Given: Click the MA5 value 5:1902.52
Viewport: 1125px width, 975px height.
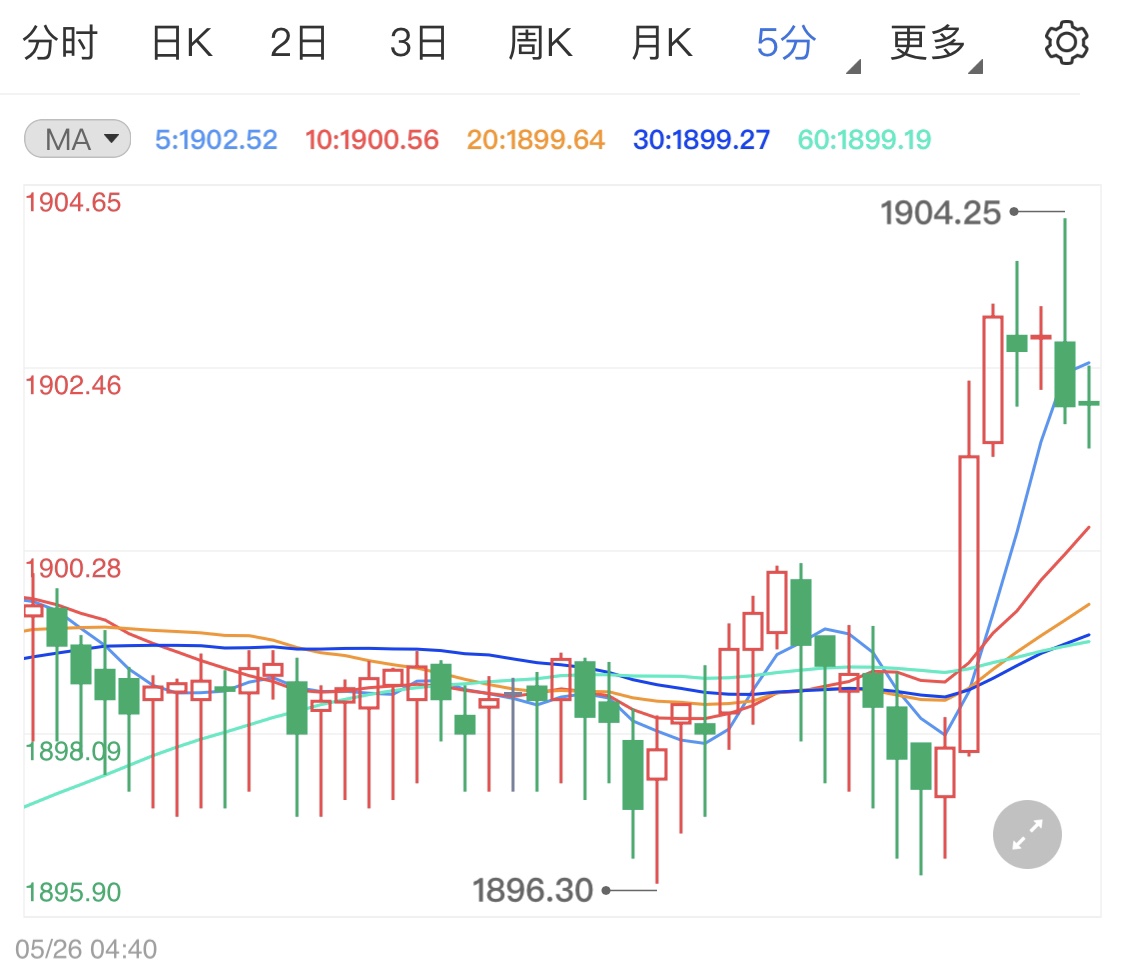Looking at the screenshot, I should (216, 139).
